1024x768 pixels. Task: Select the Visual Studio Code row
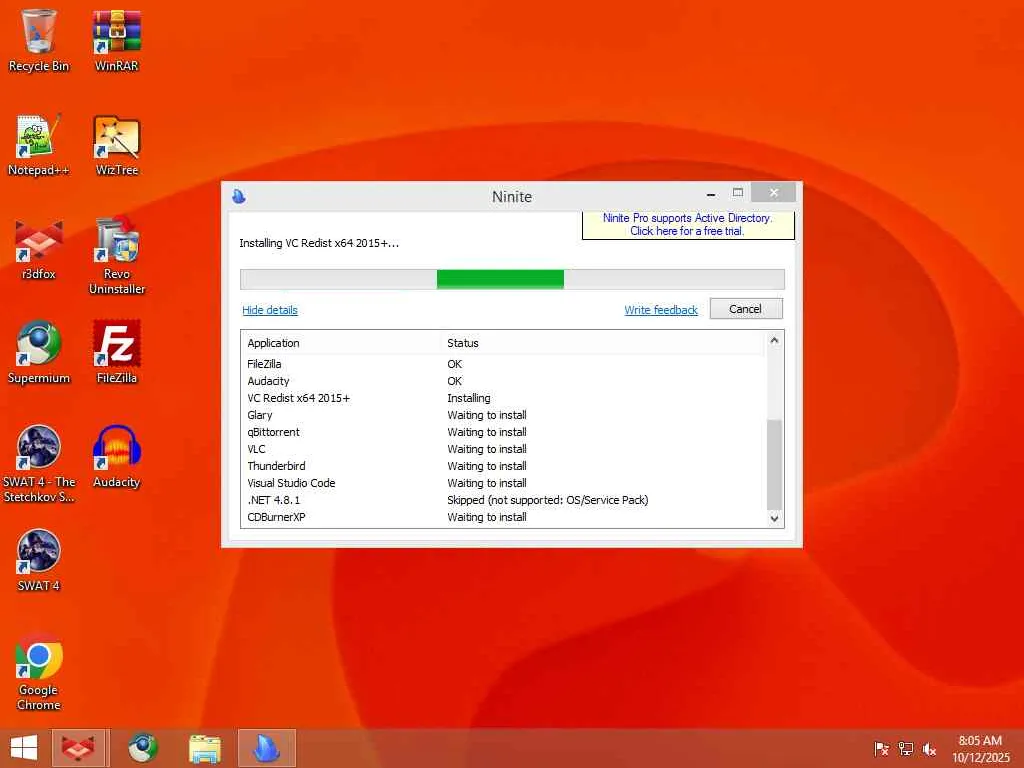(503, 483)
